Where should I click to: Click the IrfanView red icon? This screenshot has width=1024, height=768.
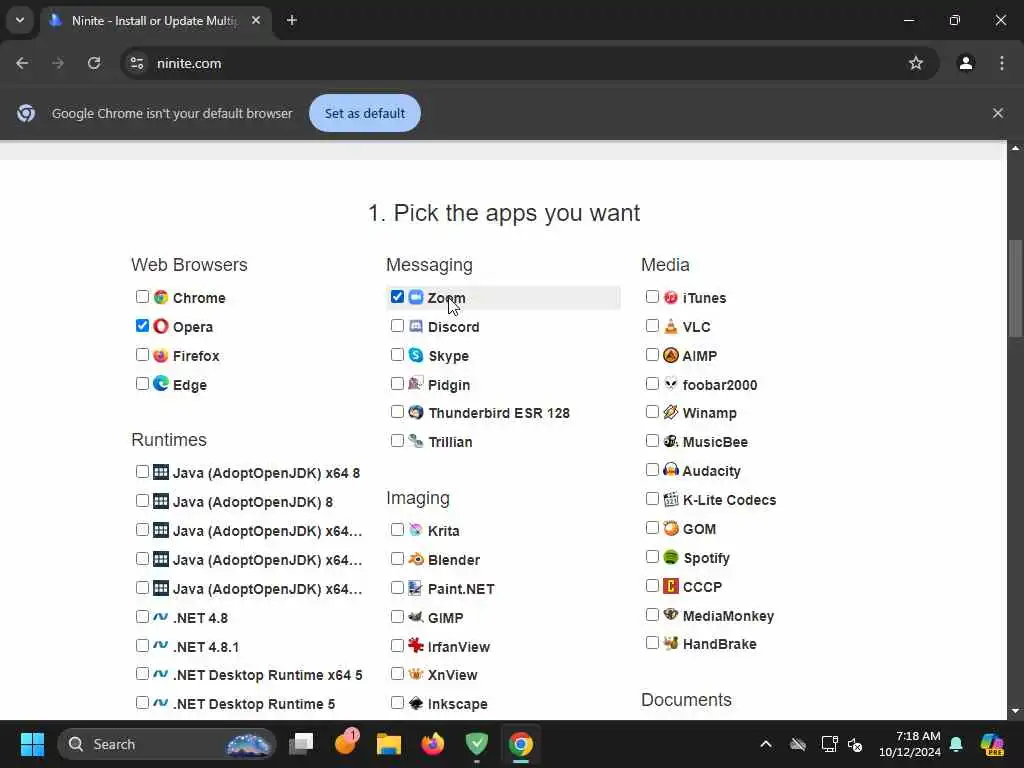click(416, 645)
